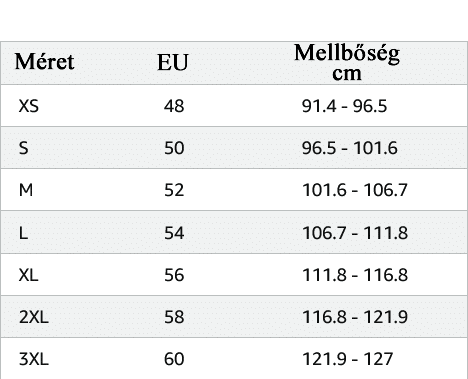Select the M size cell
This screenshot has height=379, width=468.
pos(26,190)
